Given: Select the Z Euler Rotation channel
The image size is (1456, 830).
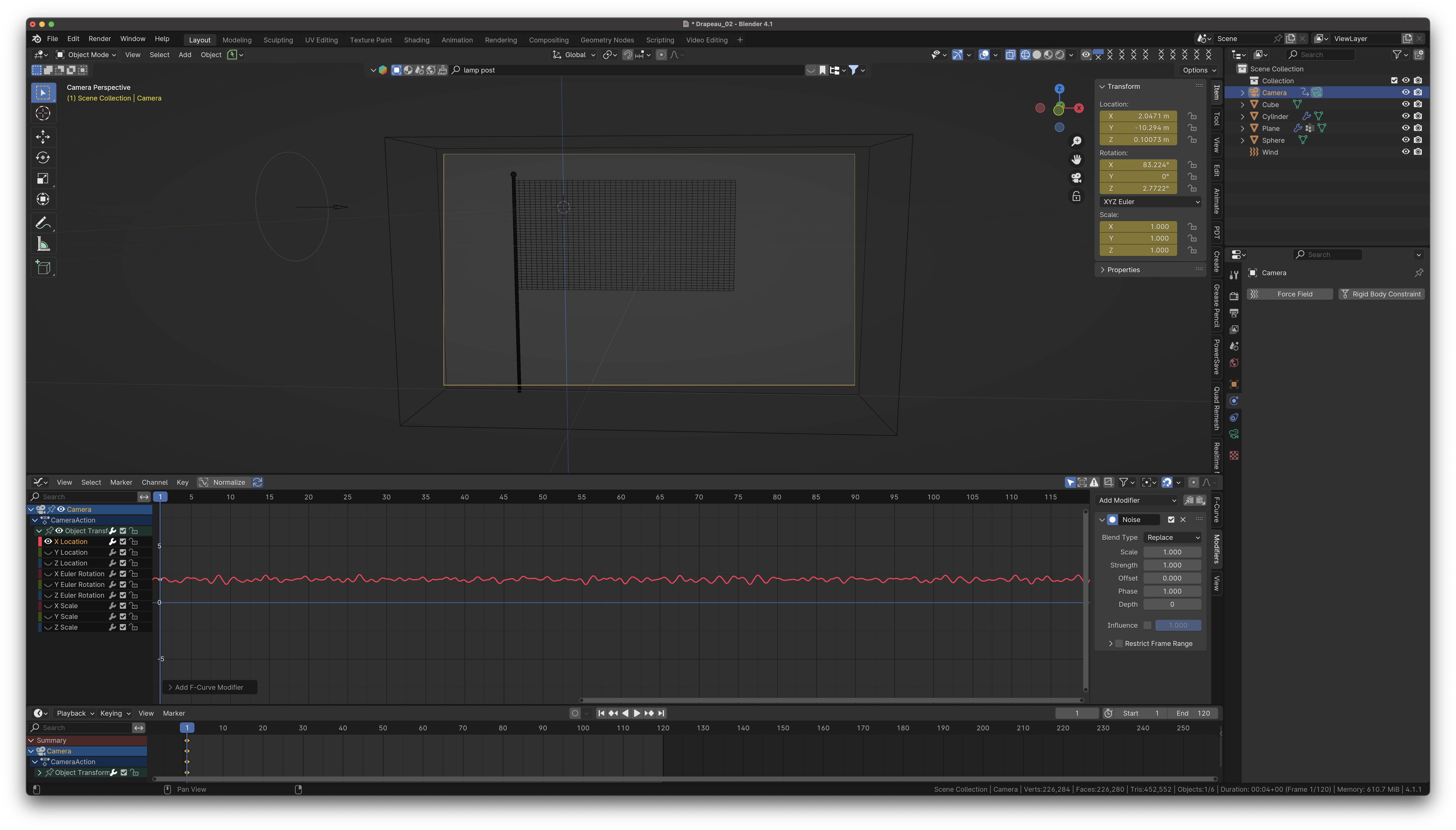Looking at the screenshot, I should pos(79,595).
